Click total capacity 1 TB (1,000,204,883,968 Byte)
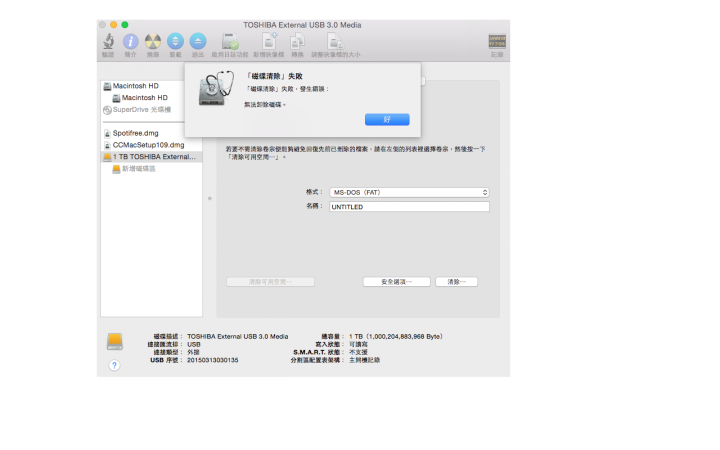Viewport: 720px width, 450px height. (396, 337)
